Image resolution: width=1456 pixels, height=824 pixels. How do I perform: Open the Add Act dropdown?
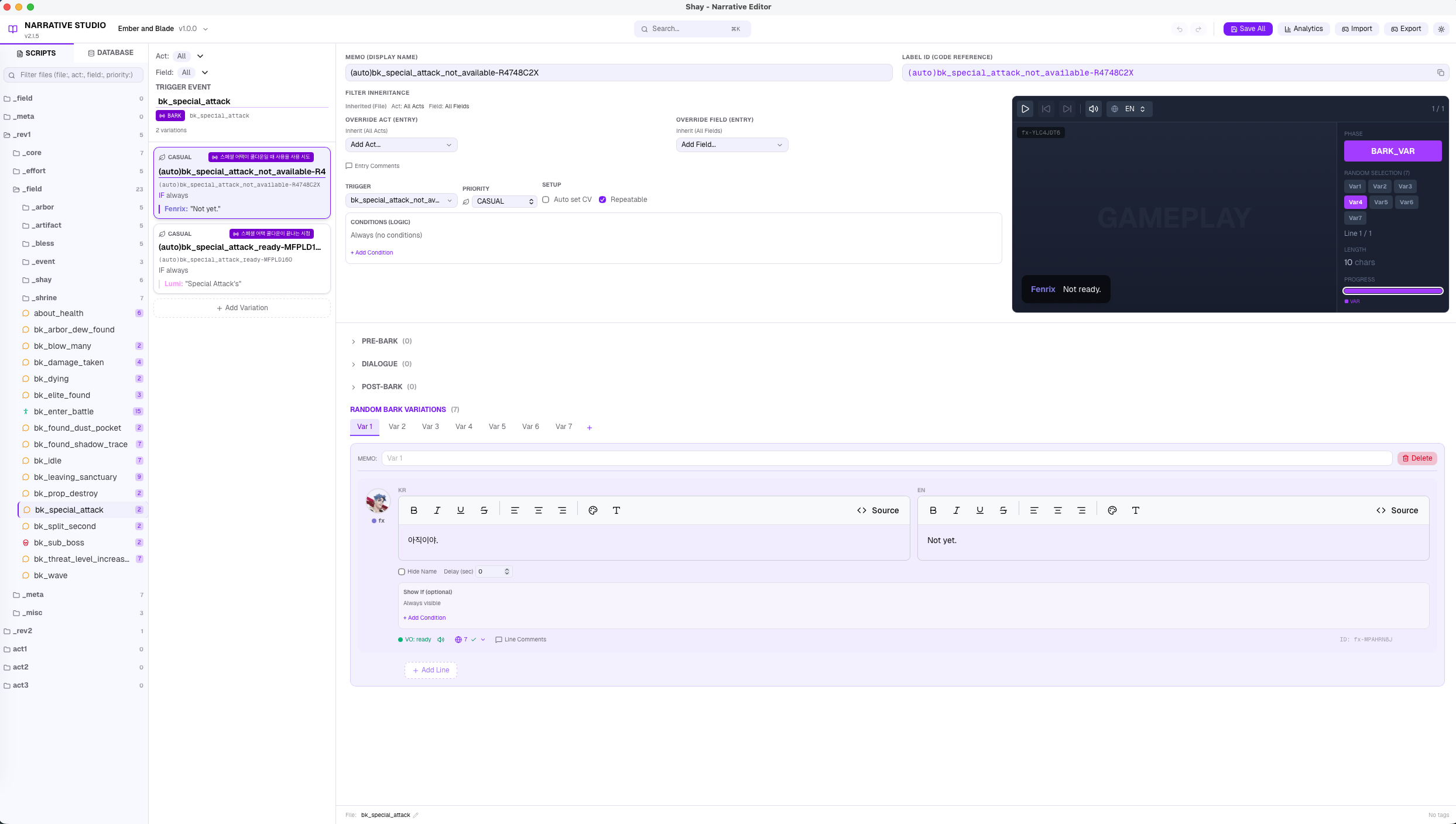point(401,145)
